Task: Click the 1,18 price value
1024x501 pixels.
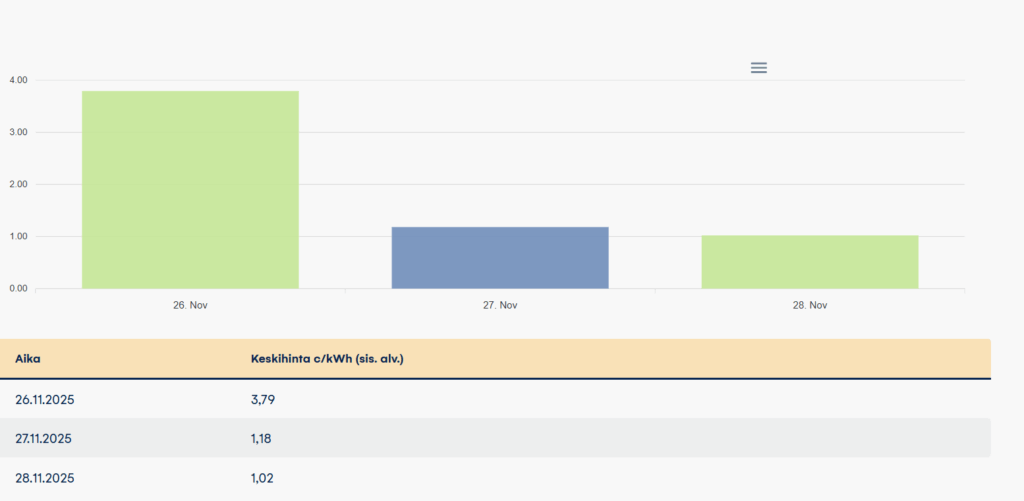Action: [x=262, y=438]
